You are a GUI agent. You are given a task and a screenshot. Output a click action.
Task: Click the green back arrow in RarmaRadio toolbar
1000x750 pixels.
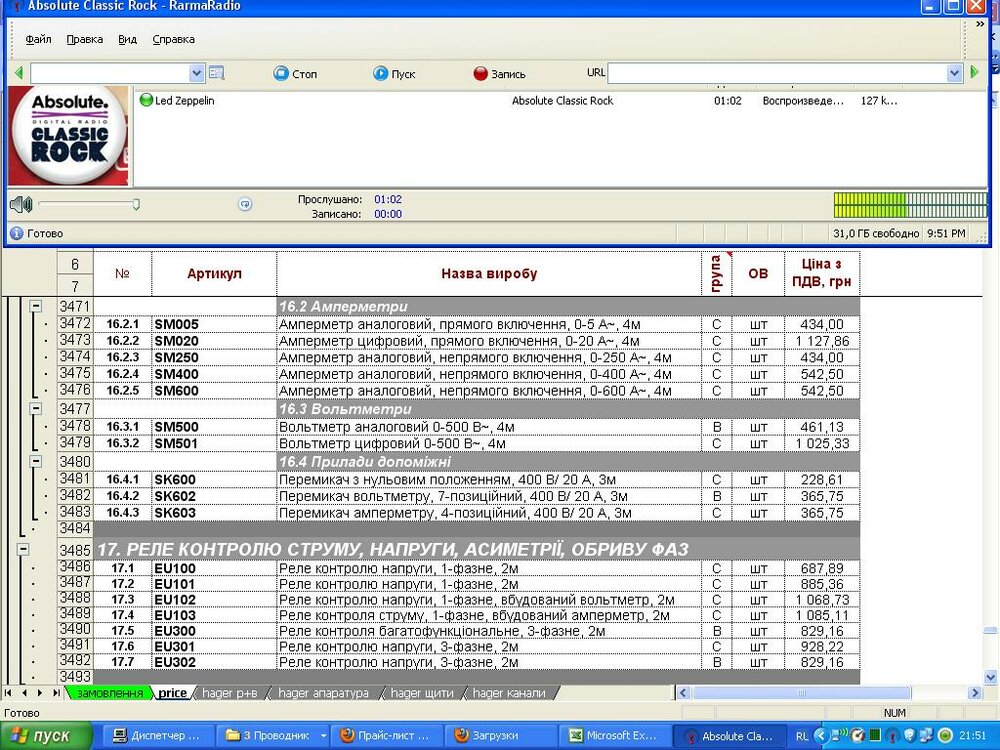pos(18,73)
